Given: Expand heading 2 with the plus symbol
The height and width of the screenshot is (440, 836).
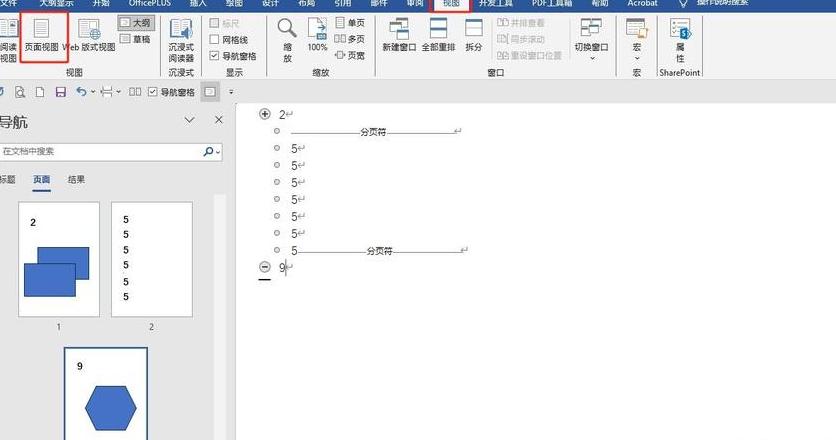Looking at the screenshot, I should (x=264, y=114).
